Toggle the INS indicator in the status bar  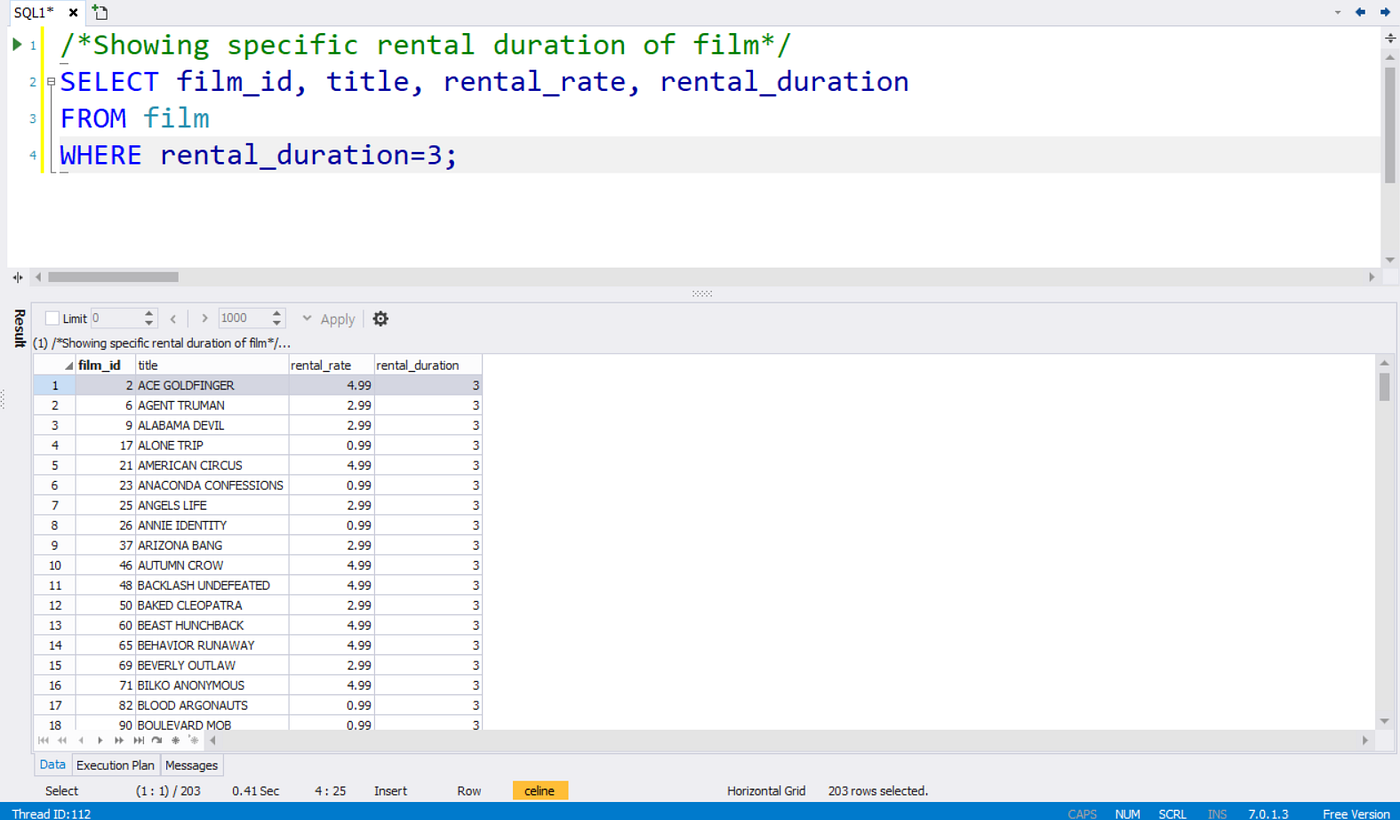coord(1217,814)
